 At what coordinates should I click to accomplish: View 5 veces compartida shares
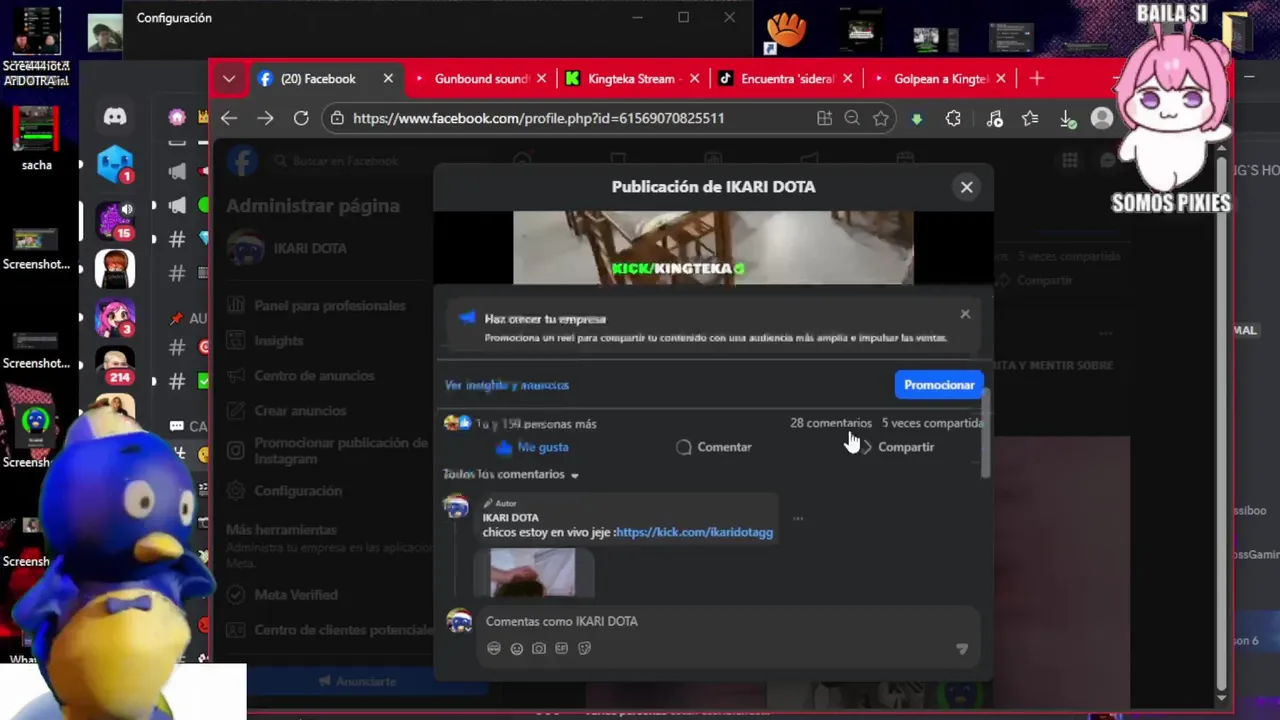(932, 423)
